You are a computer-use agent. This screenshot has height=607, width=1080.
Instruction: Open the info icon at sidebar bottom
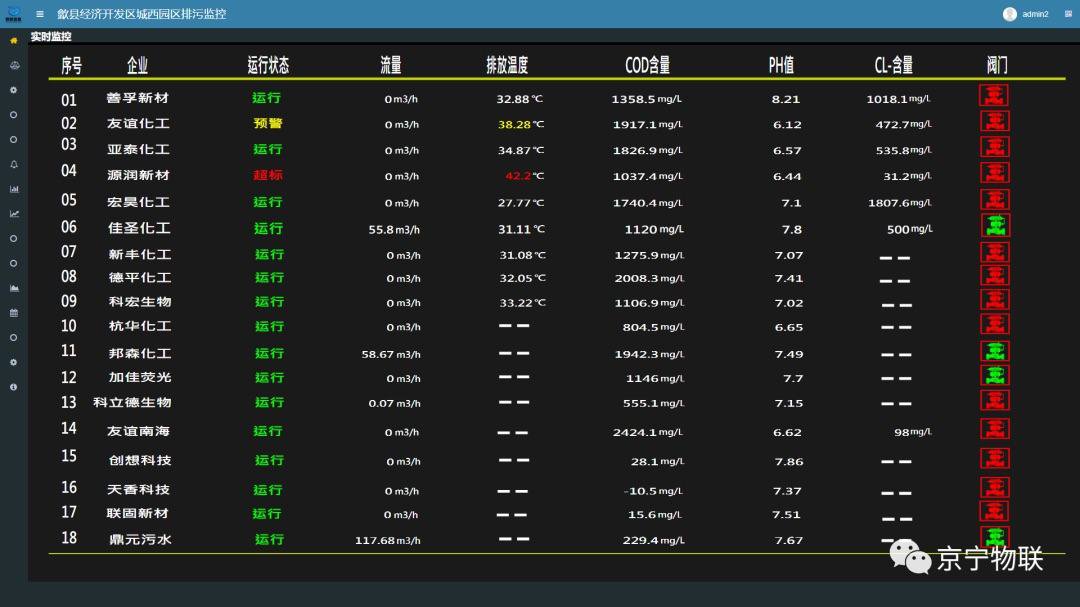click(x=14, y=386)
